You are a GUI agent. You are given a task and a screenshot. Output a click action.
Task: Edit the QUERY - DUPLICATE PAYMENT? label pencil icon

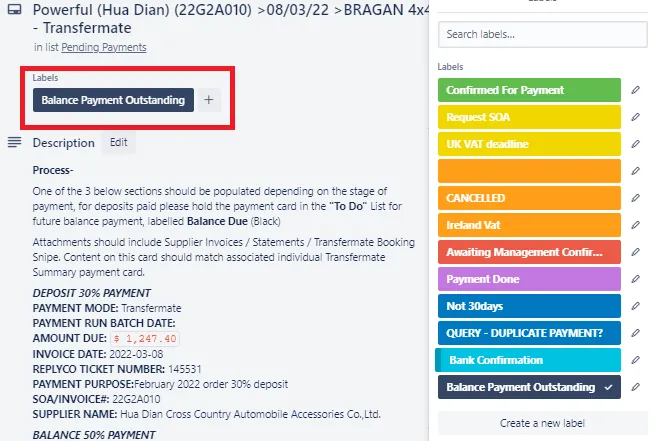pyautogui.click(x=635, y=333)
